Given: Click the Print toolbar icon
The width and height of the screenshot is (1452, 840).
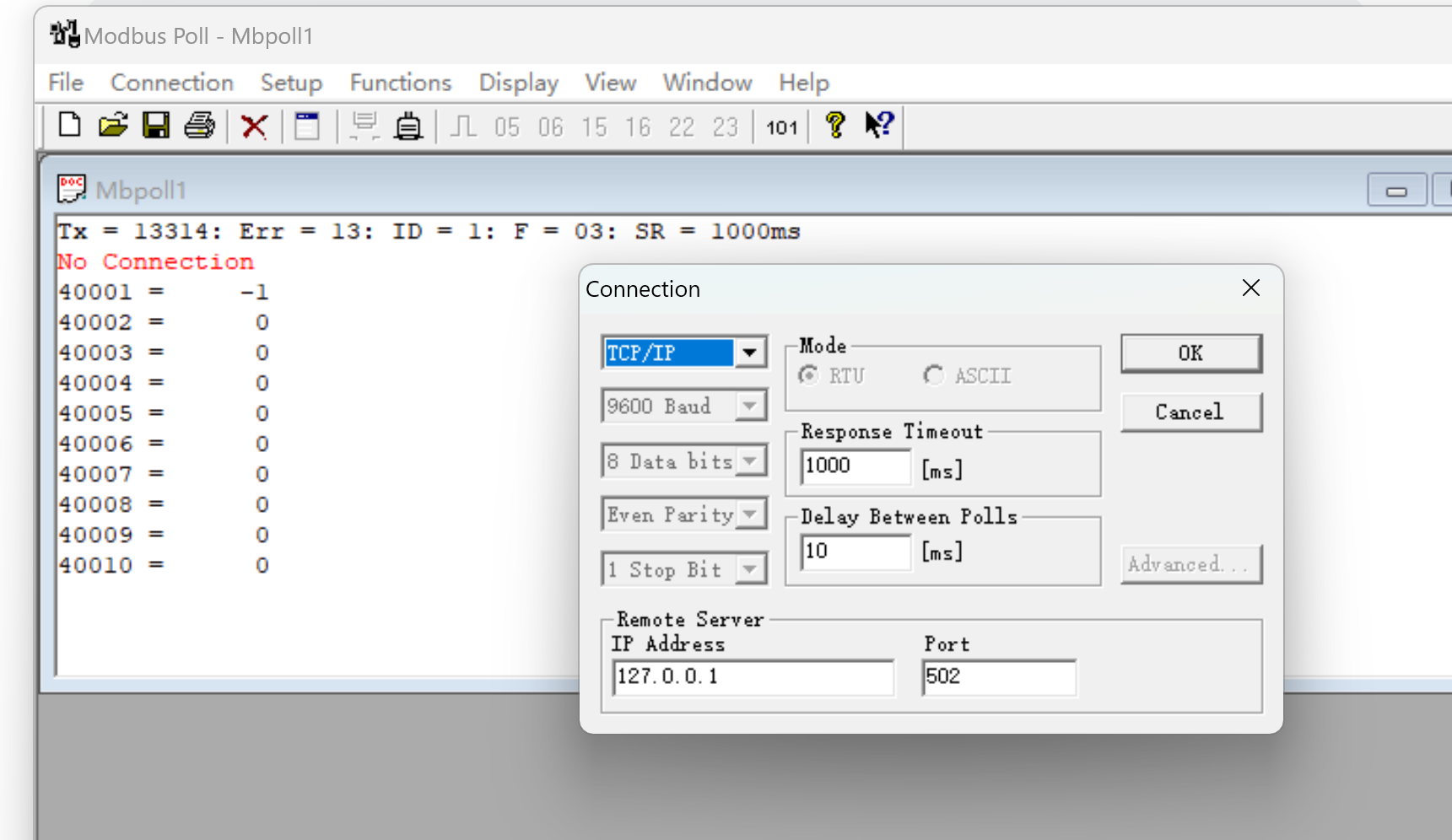Looking at the screenshot, I should 200,126.
